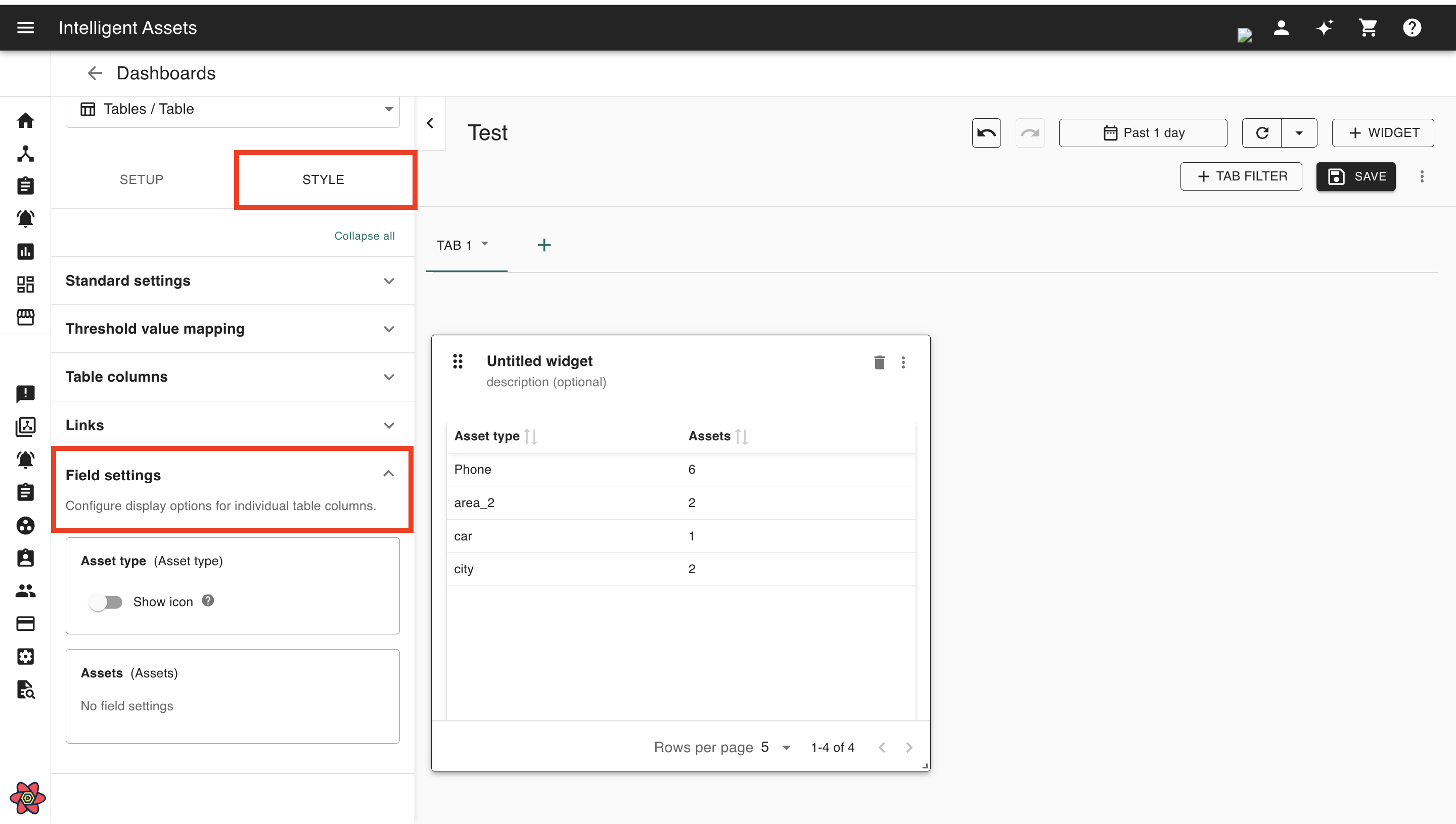
Task: Click the description (optional) field
Action: pos(545,382)
